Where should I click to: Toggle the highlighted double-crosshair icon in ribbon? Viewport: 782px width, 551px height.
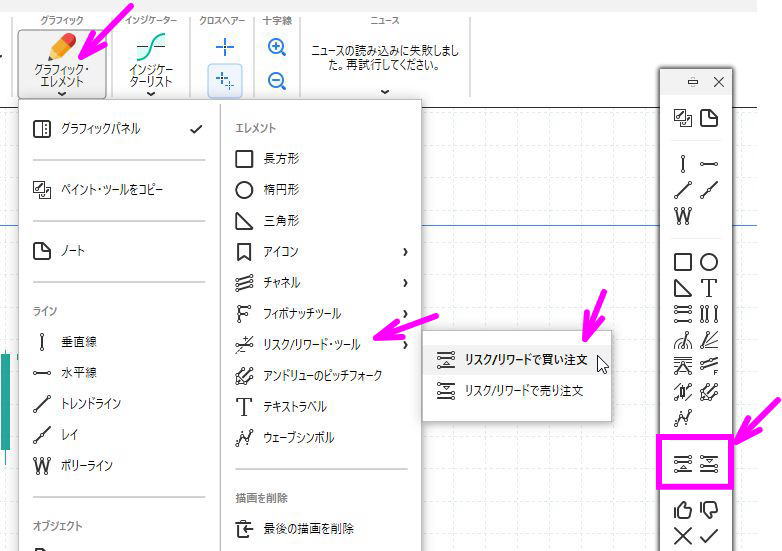click(225, 81)
